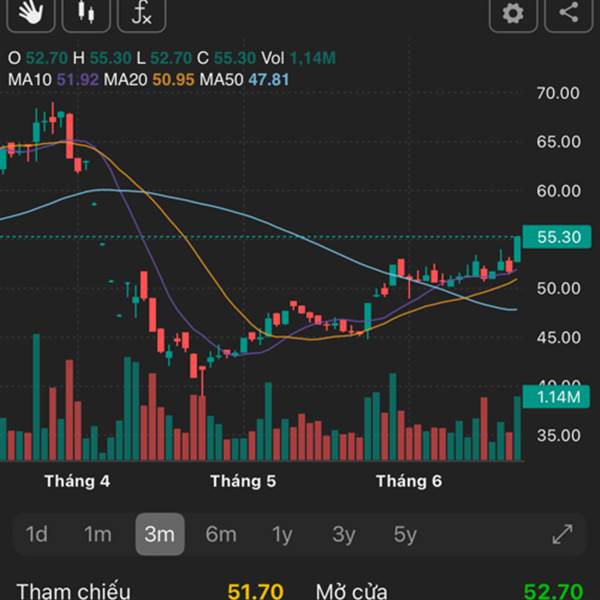The image size is (600, 600).
Task: Tap the 60.00 price axis label
Action: coord(558,191)
